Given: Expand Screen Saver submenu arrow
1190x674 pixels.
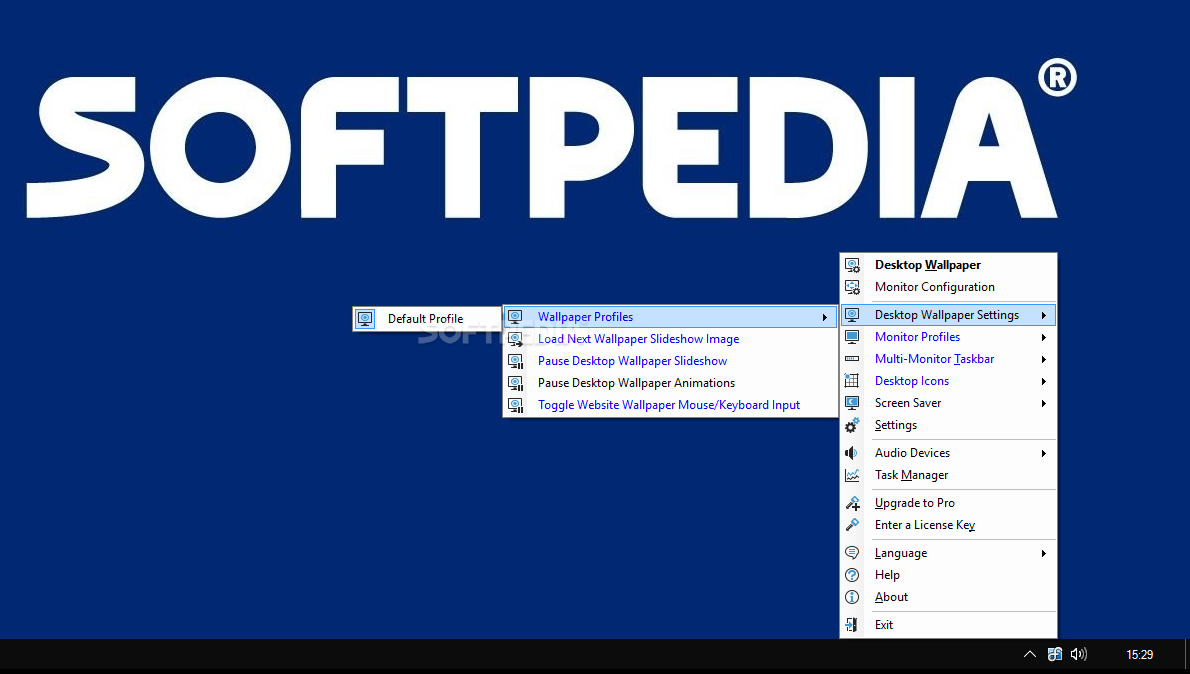Looking at the screenshot, I should pos(1044,404).
